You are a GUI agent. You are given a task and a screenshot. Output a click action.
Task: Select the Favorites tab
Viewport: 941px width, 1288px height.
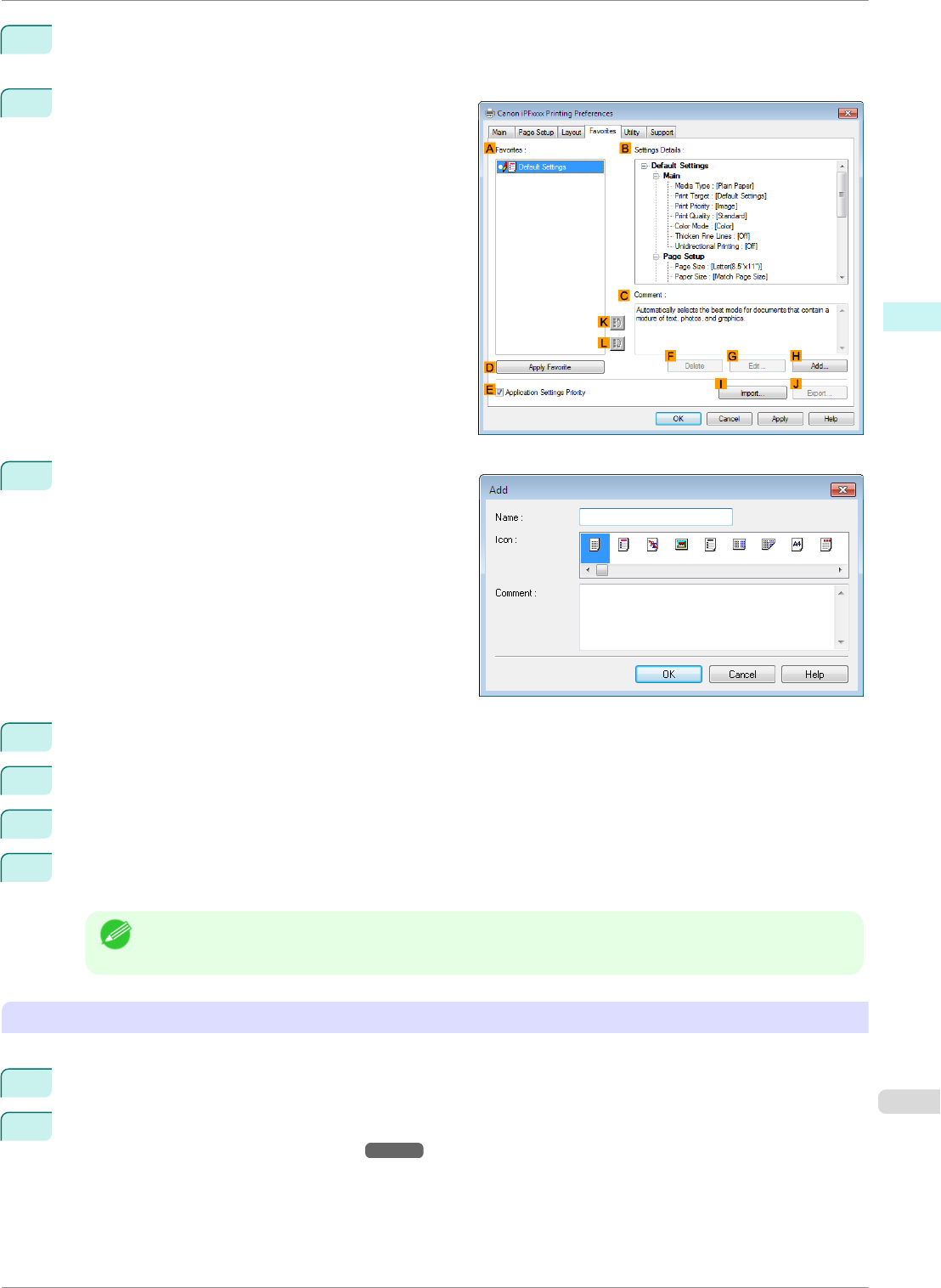point(603,132)
